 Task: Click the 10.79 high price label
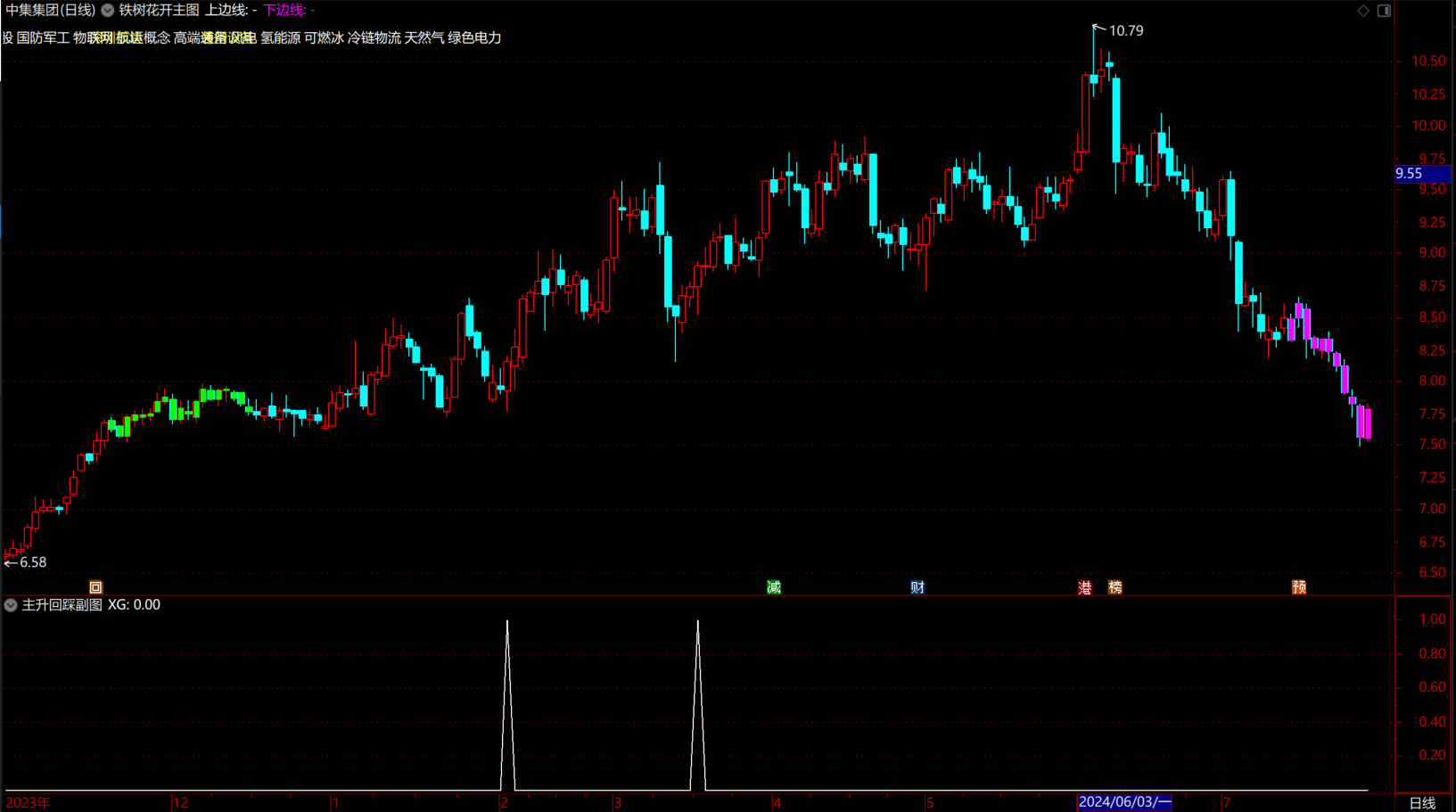click(1126, 31)
